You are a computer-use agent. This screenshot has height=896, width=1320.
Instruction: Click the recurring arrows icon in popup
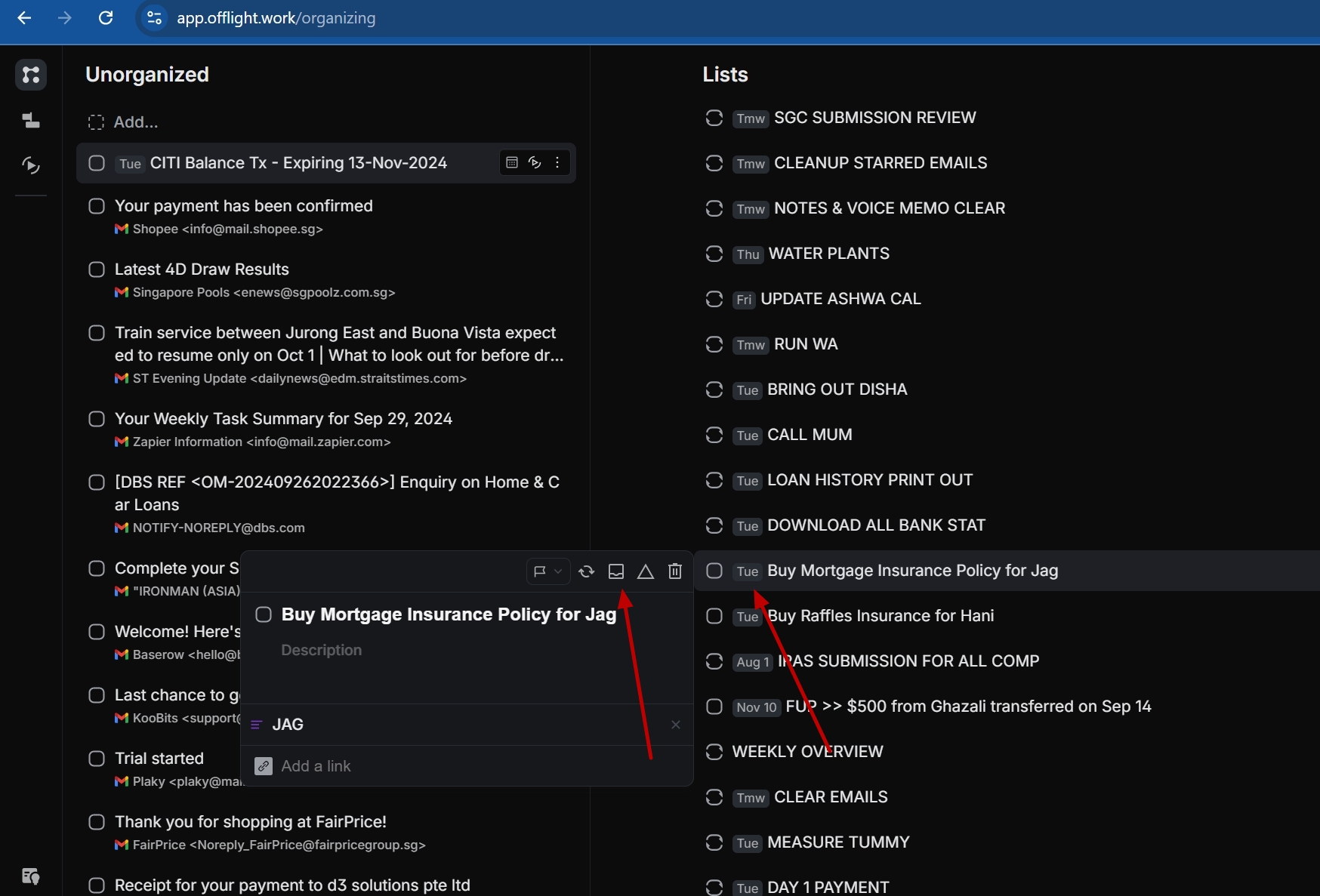(x=586, y=571)
